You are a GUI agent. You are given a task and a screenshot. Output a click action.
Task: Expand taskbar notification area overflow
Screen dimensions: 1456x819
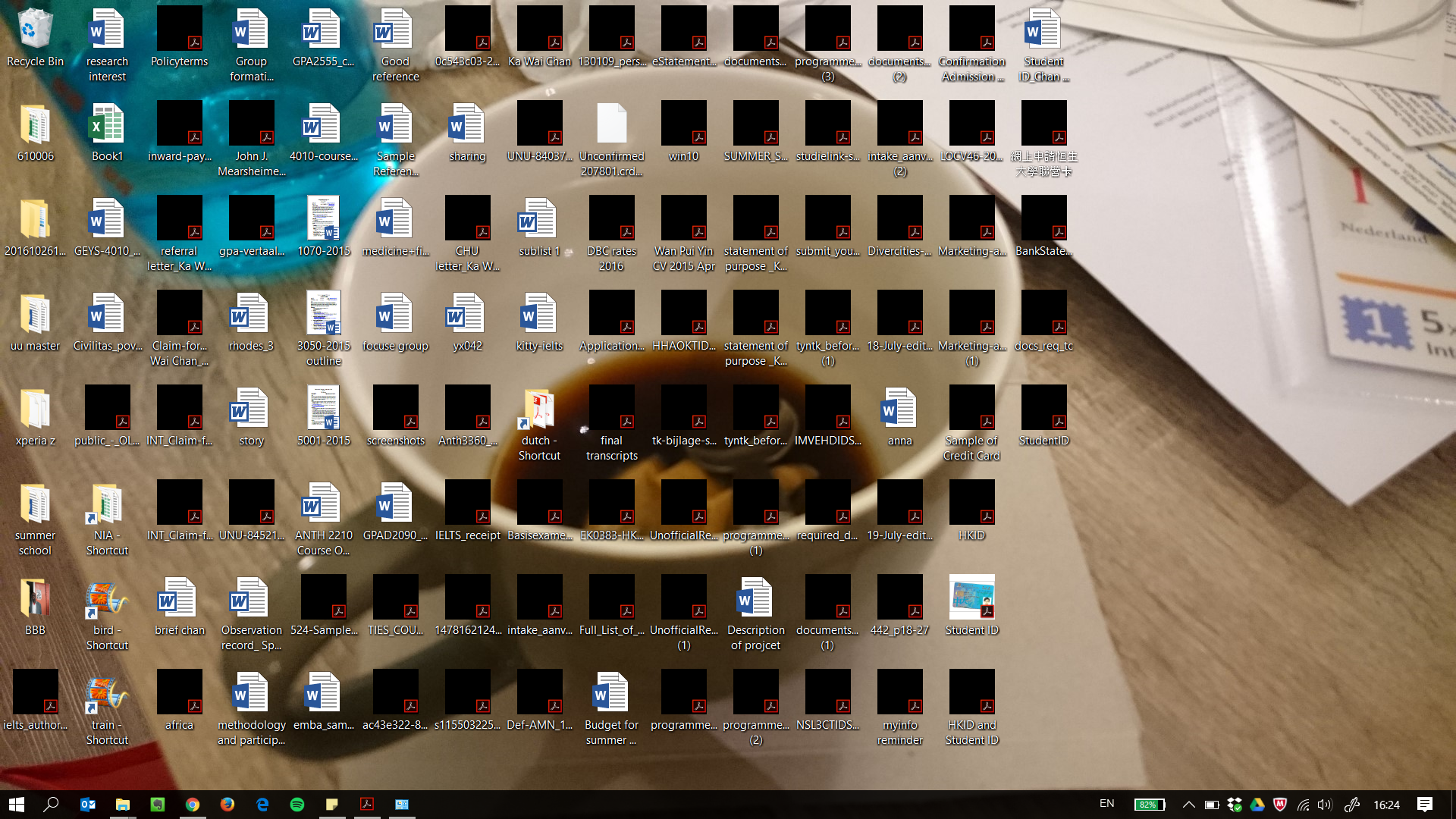click(x=1191, y=804)
